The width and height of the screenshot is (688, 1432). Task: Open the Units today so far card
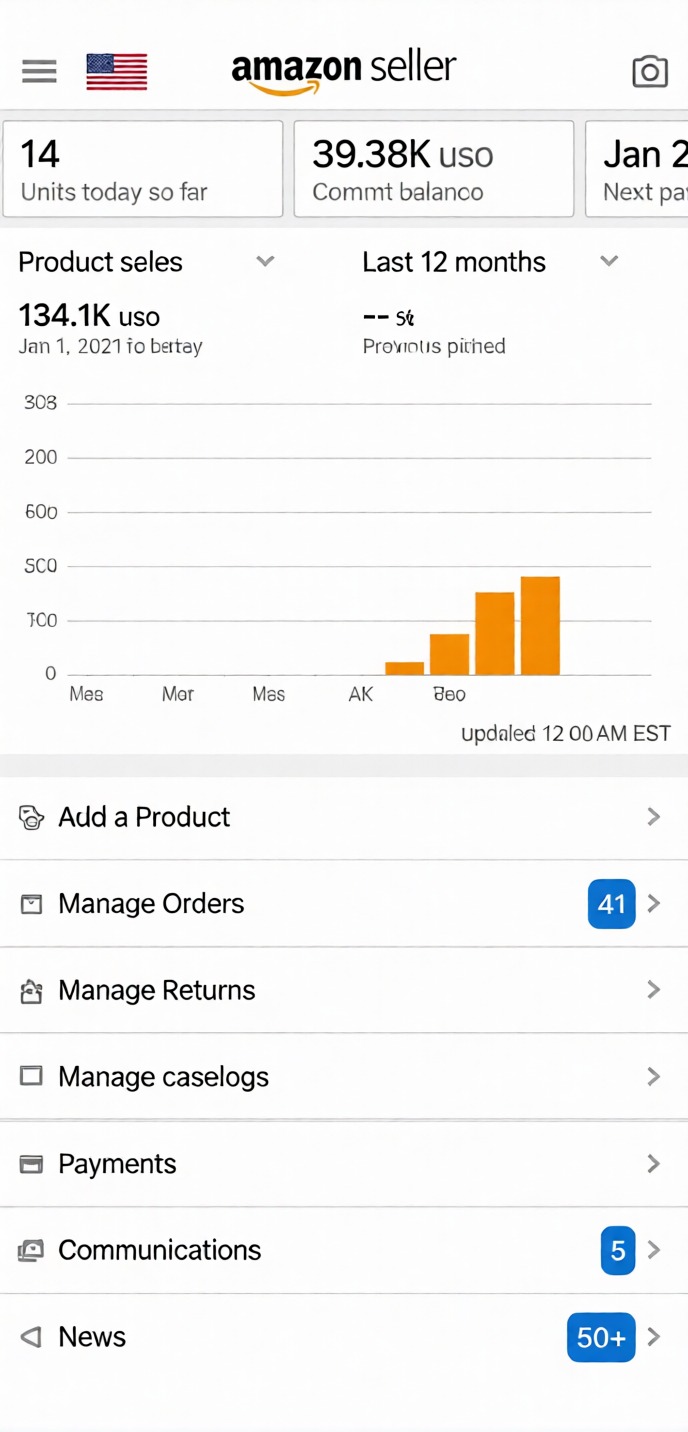pyautogui.click(x=143, y=169)
